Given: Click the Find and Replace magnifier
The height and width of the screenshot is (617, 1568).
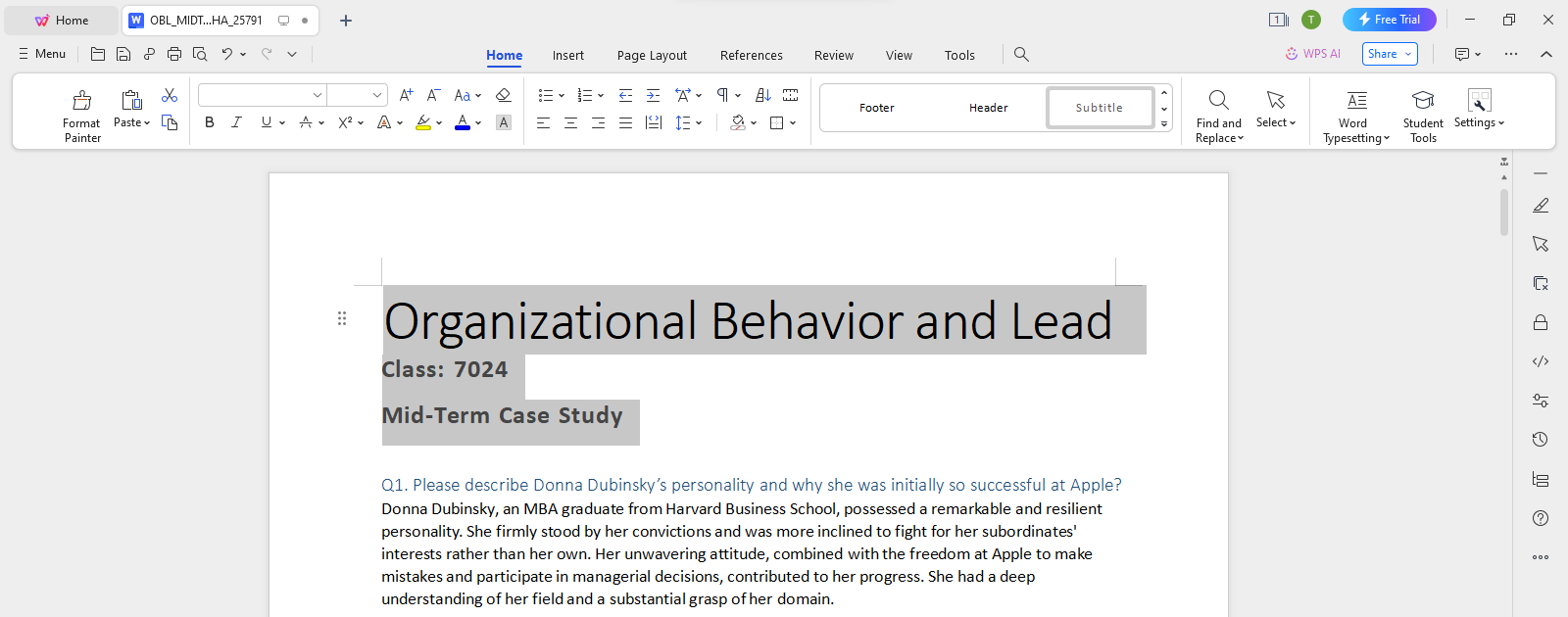Looking at the screenshot, I should tap(1218, 100).
